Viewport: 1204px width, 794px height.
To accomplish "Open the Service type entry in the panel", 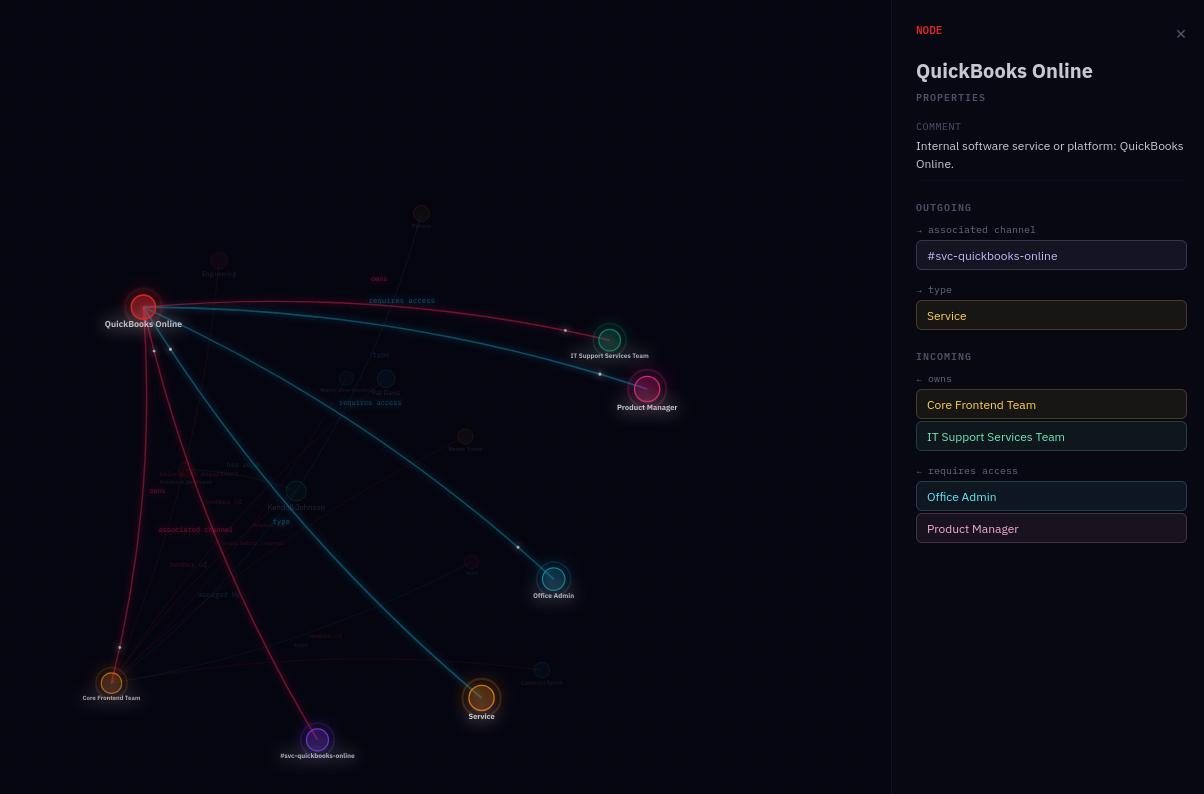I will point(1051,315).
